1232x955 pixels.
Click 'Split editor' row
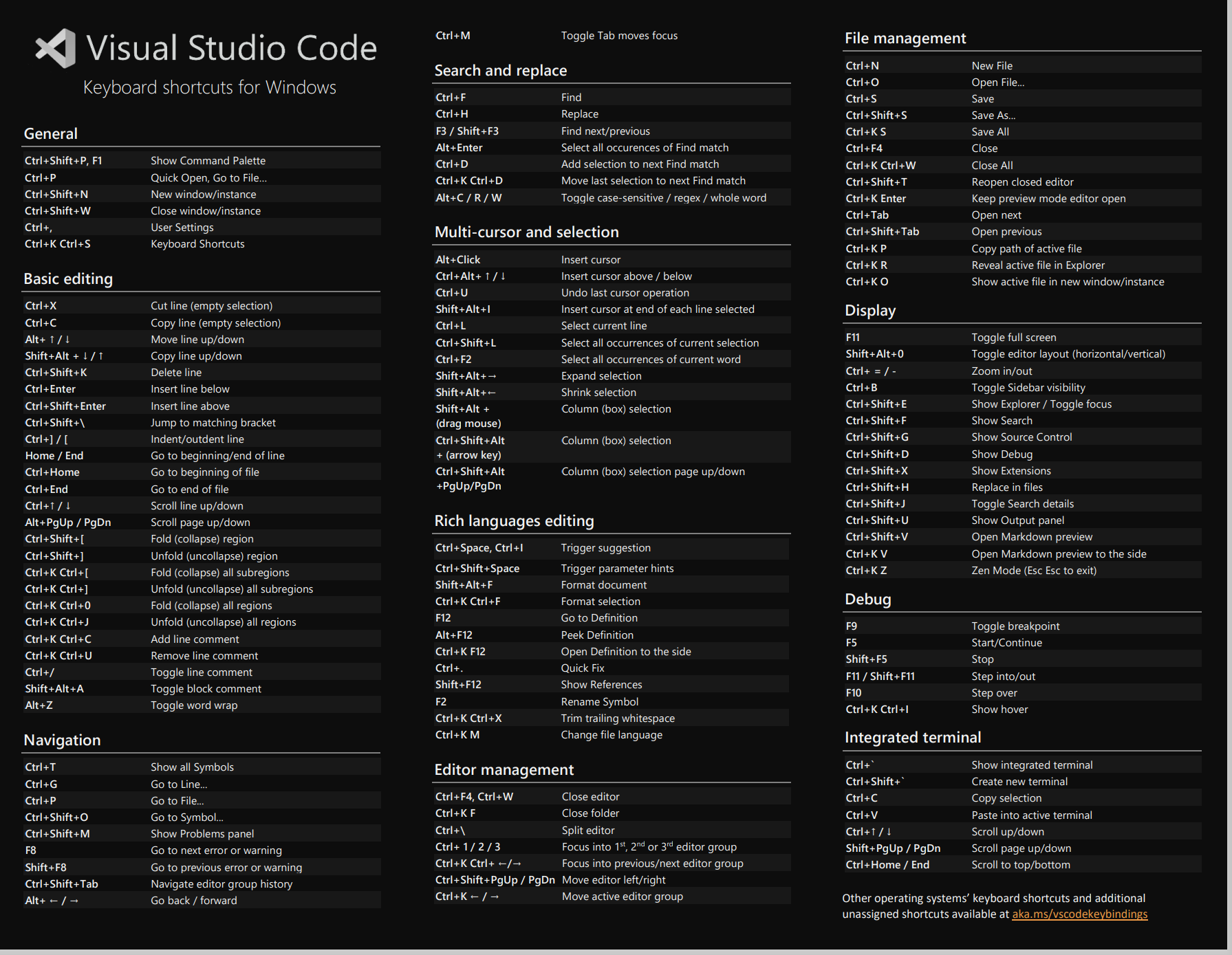612,831
